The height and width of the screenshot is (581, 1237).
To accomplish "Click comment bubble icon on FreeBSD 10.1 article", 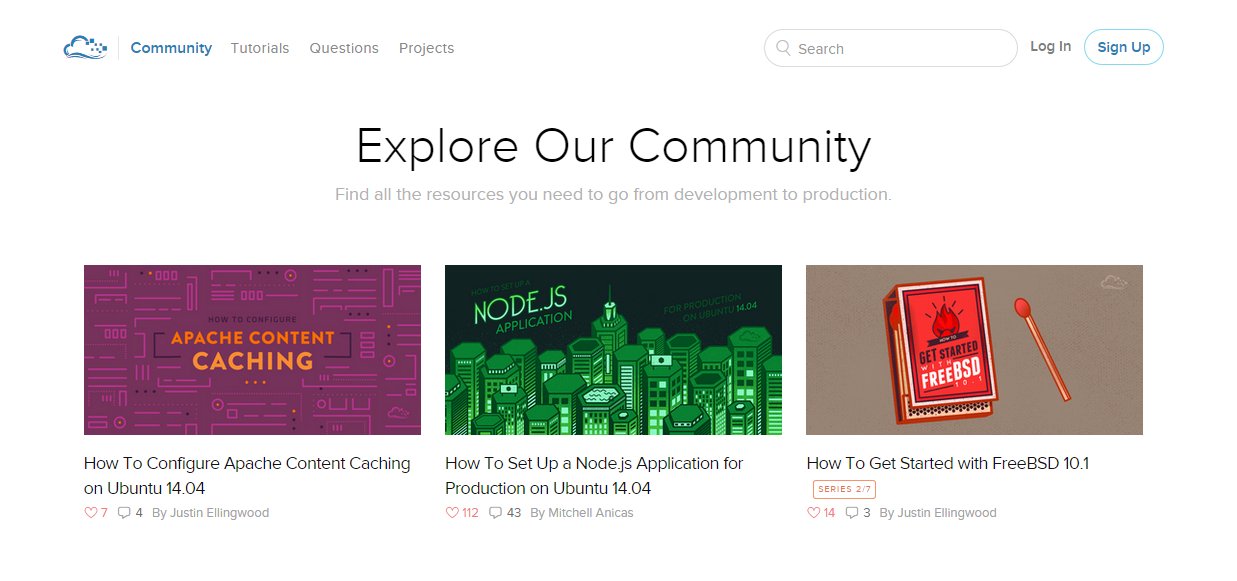I will tap(852, 513).
